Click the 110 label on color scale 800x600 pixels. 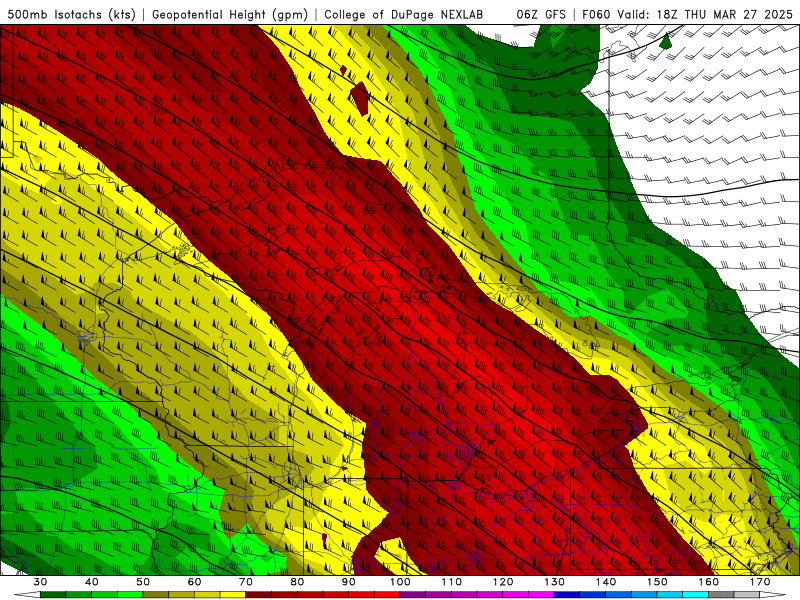[x=452, y=582]
